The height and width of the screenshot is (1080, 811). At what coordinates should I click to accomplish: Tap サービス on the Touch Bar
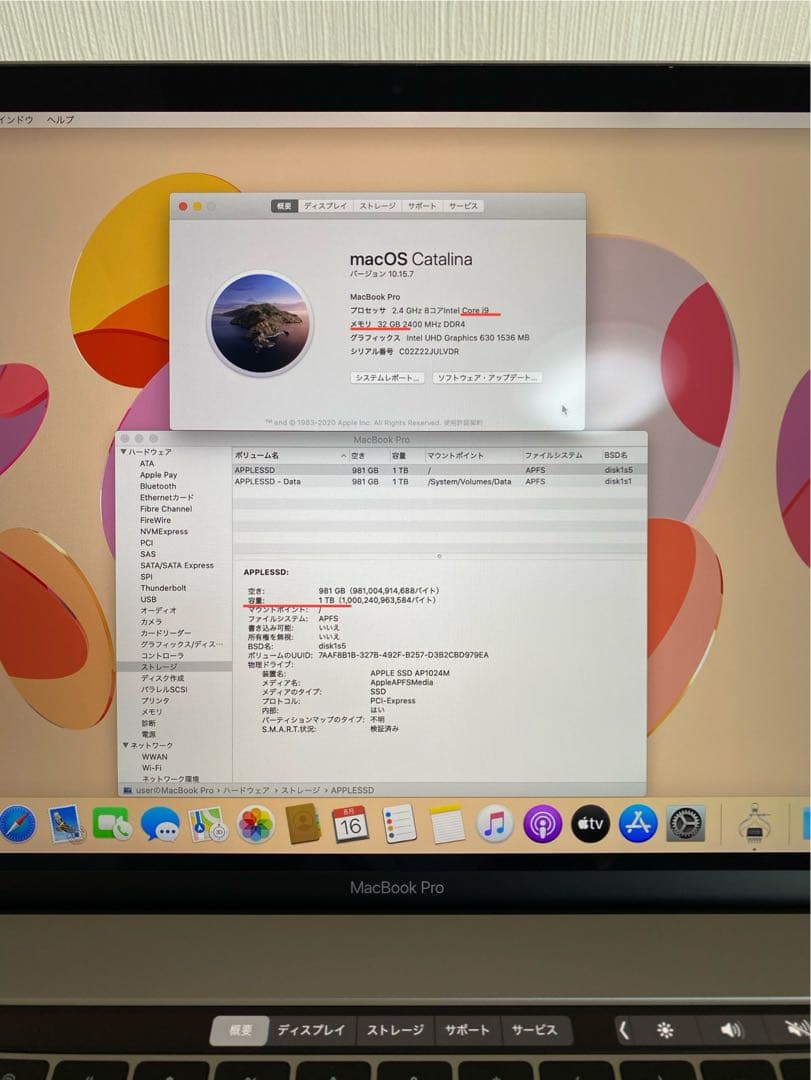(x=534, y=1030)
